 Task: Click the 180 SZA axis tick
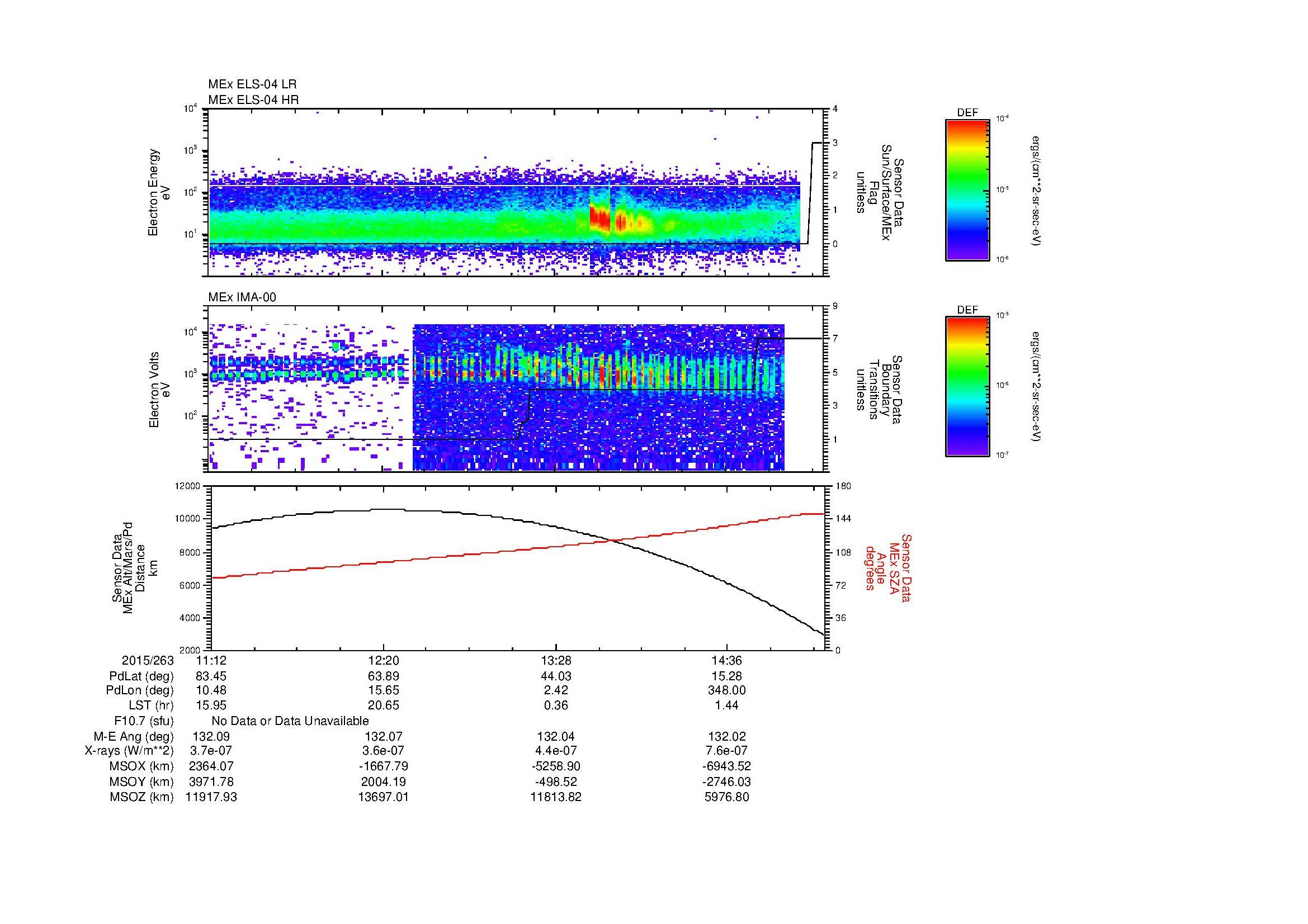point(843,486)
